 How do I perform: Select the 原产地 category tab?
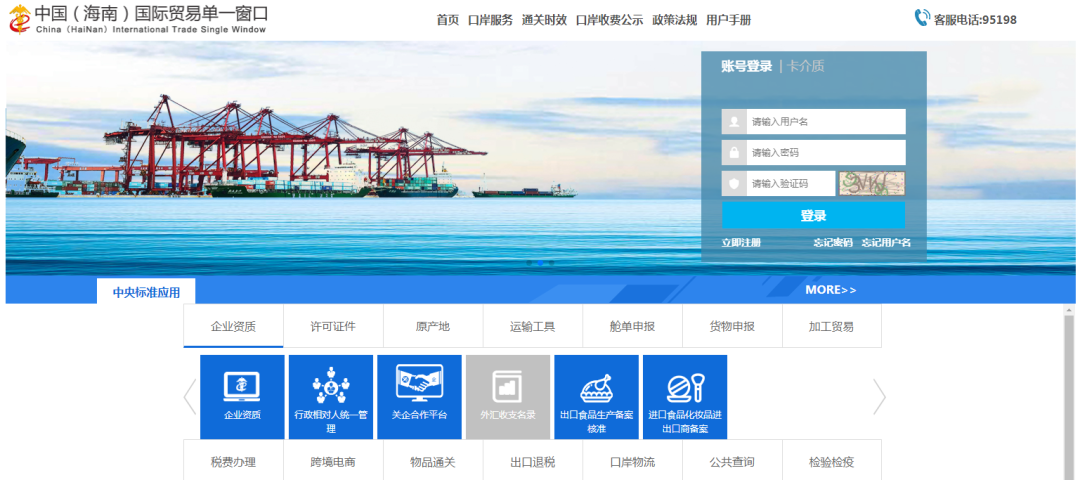433,326
